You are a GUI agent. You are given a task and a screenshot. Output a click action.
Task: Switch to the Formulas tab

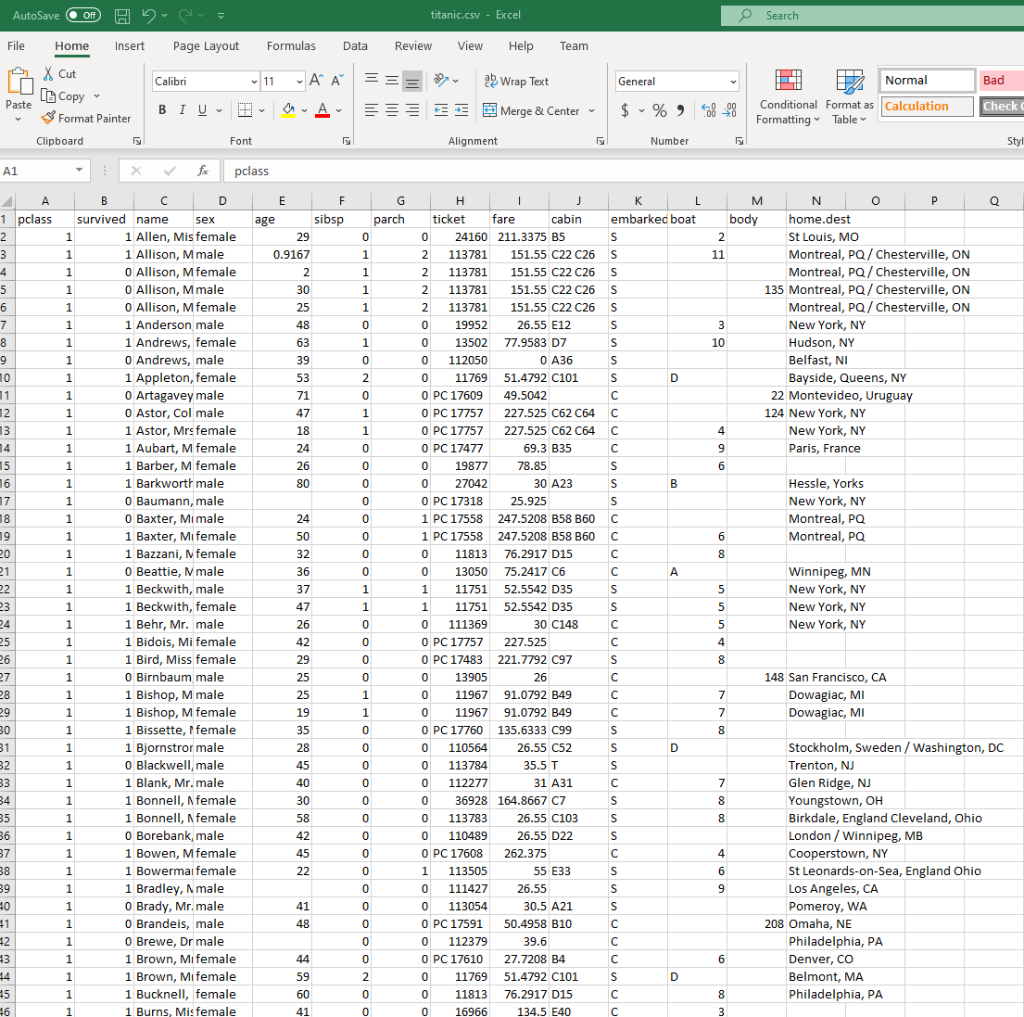[291, 46]
